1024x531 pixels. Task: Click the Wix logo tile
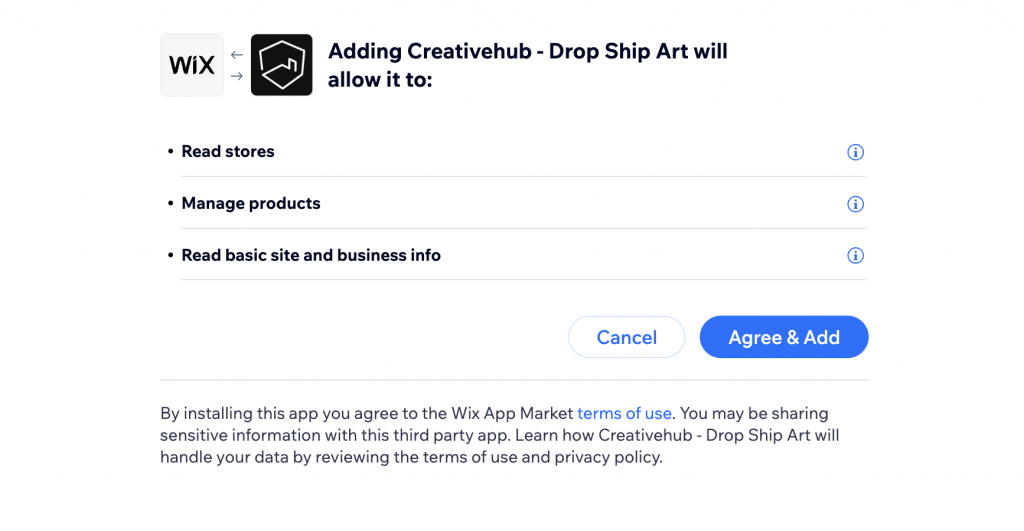(192, 65)
